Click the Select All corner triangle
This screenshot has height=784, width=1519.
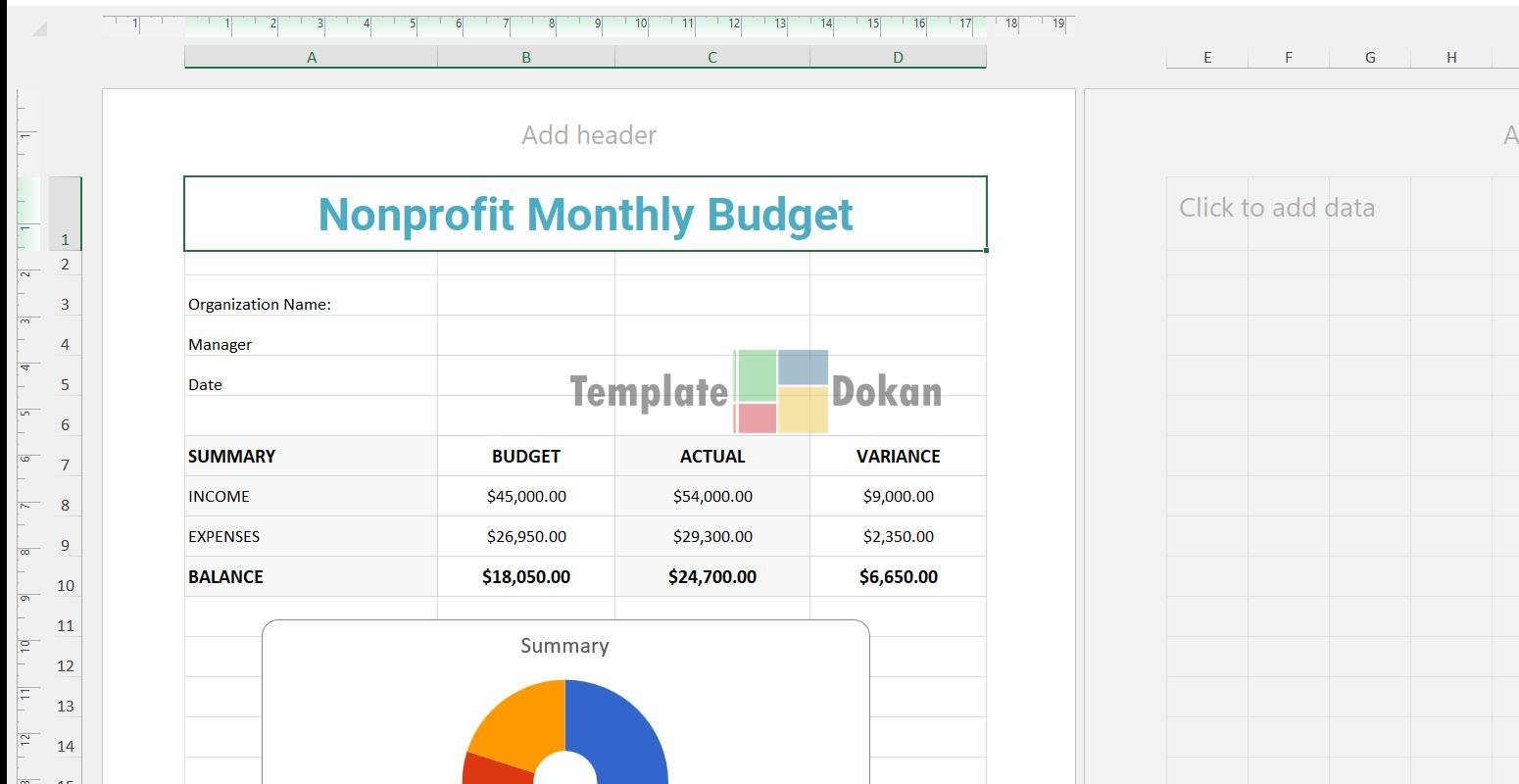(39, 29)
